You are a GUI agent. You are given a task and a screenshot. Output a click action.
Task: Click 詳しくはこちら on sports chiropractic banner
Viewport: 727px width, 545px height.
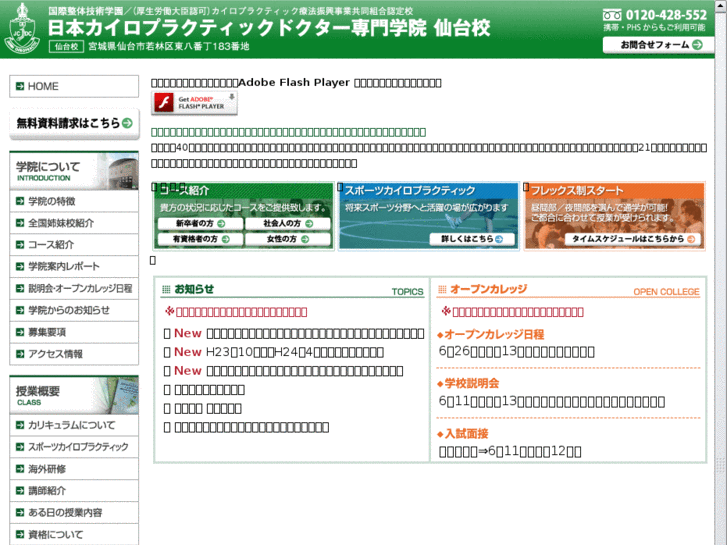point(472,239)
